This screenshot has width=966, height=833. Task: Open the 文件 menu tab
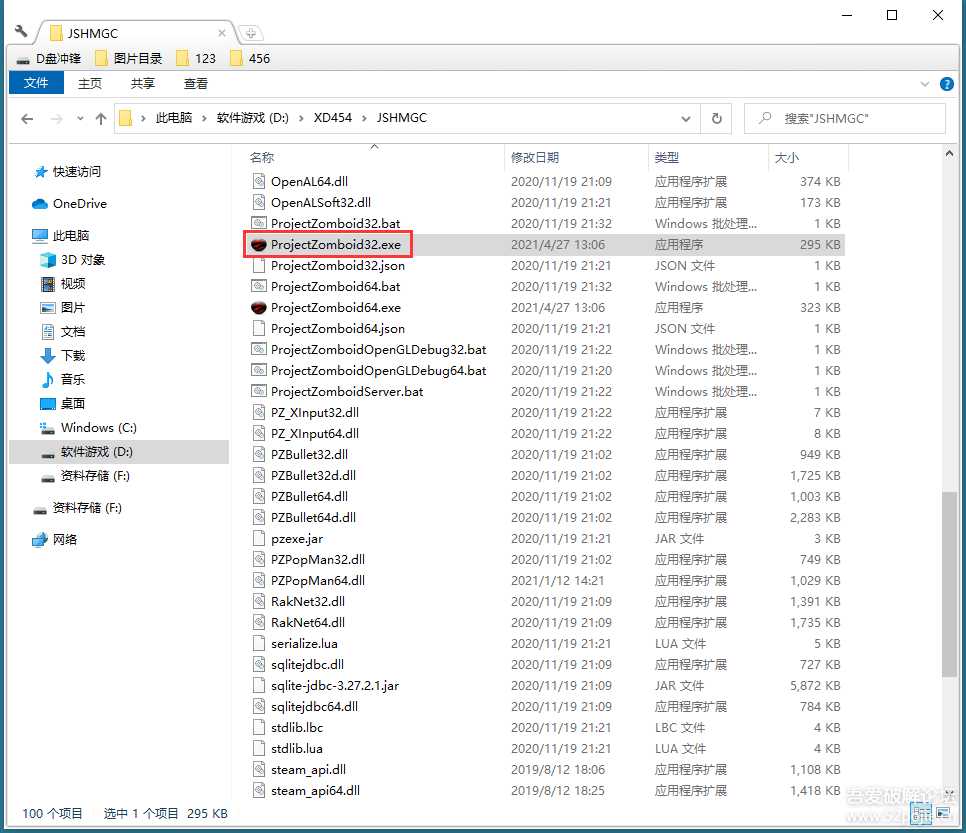click(36, 83)
